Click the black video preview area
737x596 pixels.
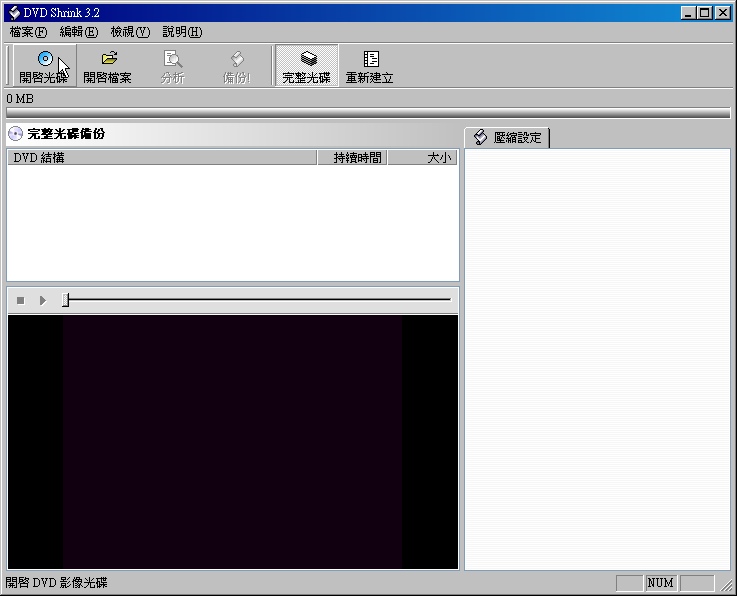(233, 442)
